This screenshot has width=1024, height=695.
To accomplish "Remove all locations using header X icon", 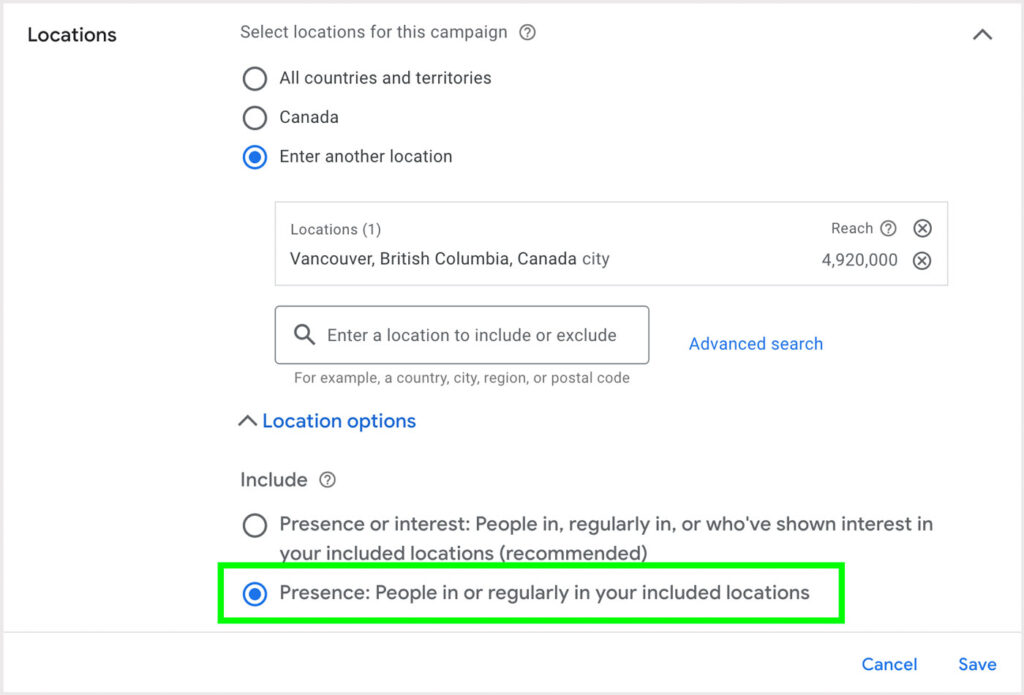I will pyautogui.click(x=923, y=228).
